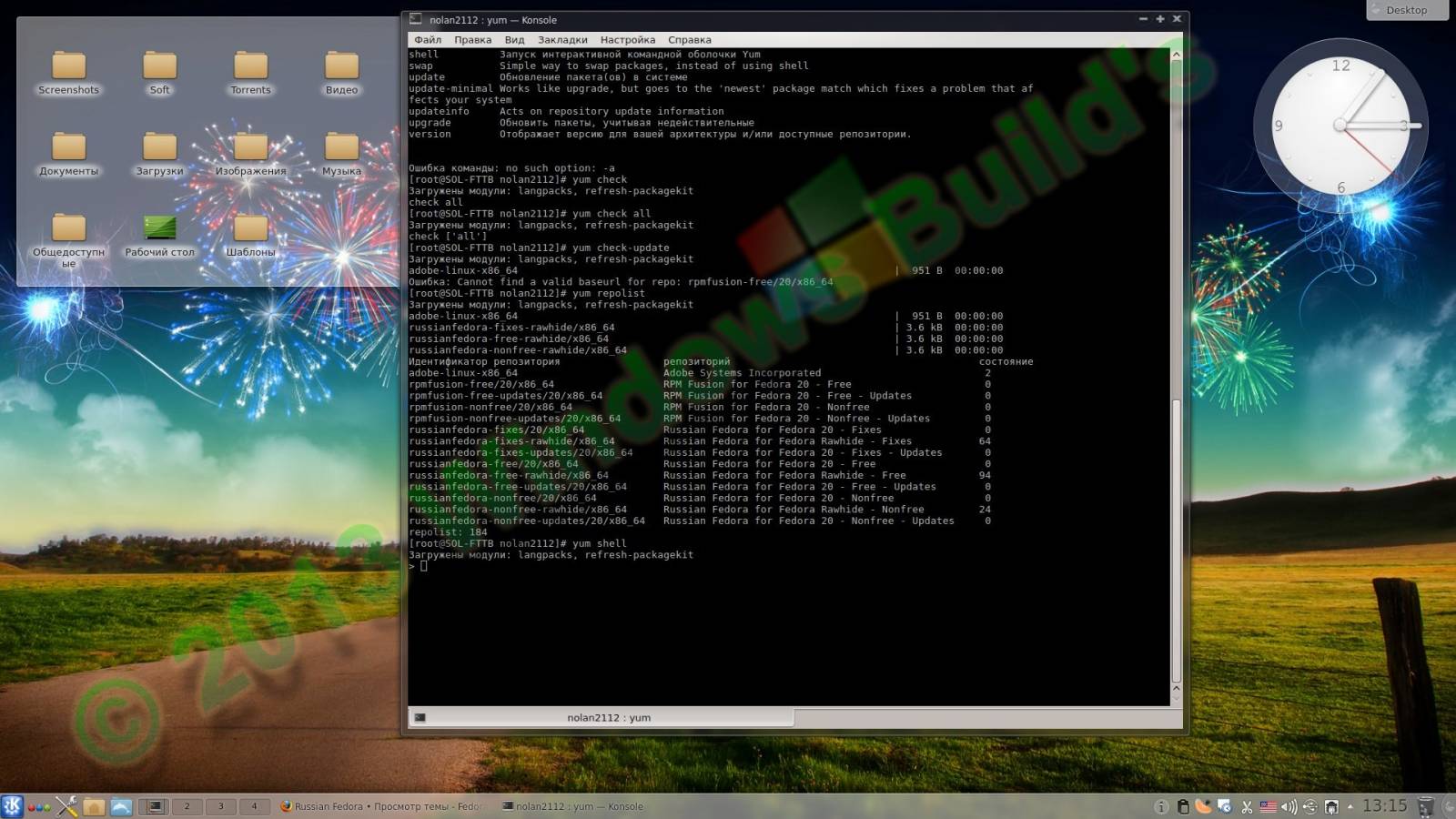The image size is (1456, 819).
Task: Open the Загрузки folder
Action: click(159, 154)
